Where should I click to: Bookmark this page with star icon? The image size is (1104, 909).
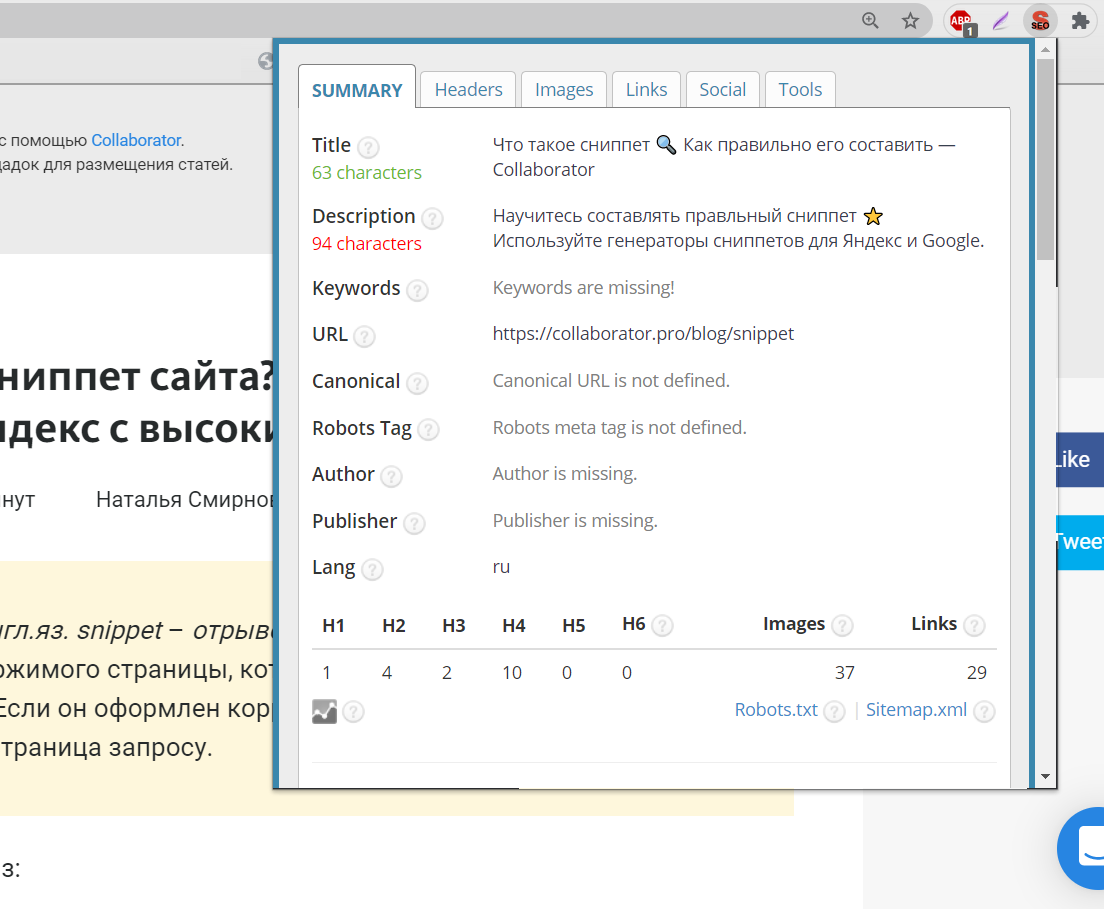pos(910,21)
